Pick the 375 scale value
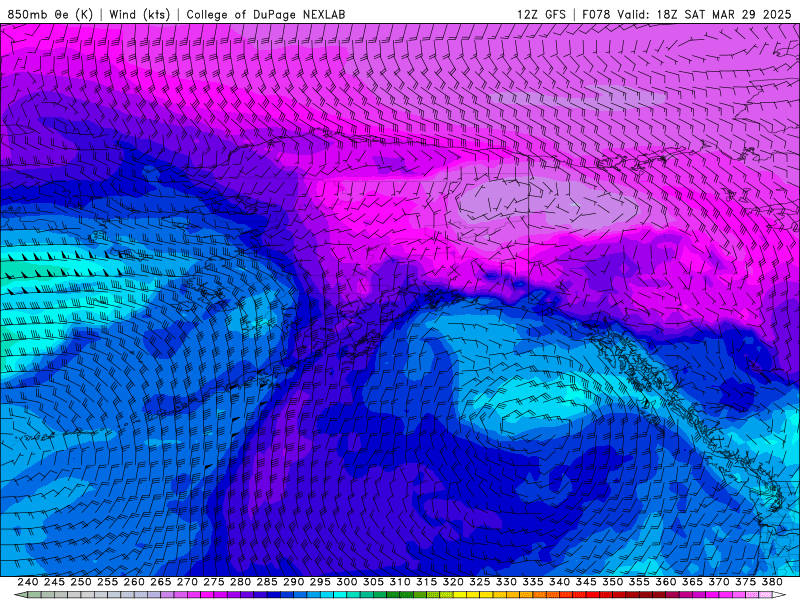 [745, 582]
